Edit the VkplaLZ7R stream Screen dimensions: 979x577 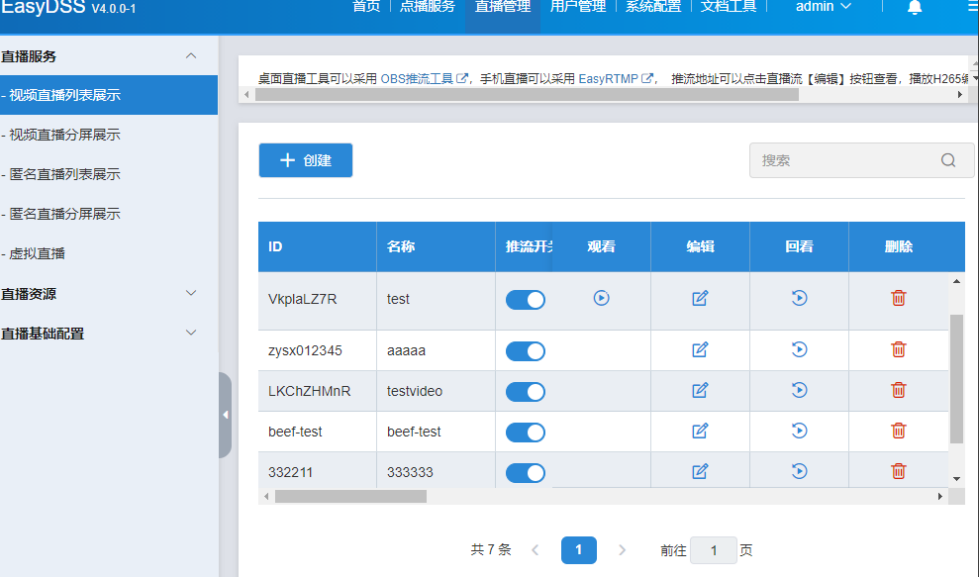pyautogui.click(x=700, y=298)
